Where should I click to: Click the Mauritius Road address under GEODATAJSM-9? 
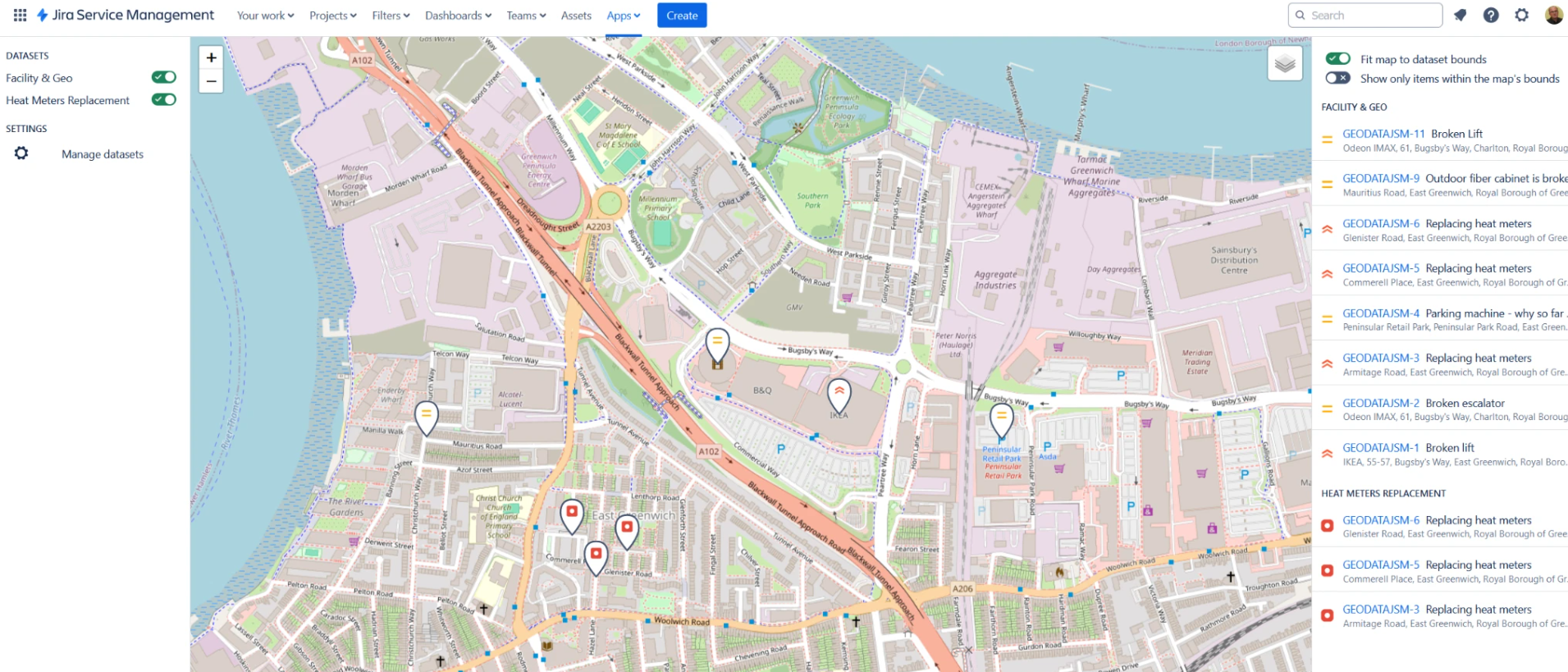pos(1455,193)
